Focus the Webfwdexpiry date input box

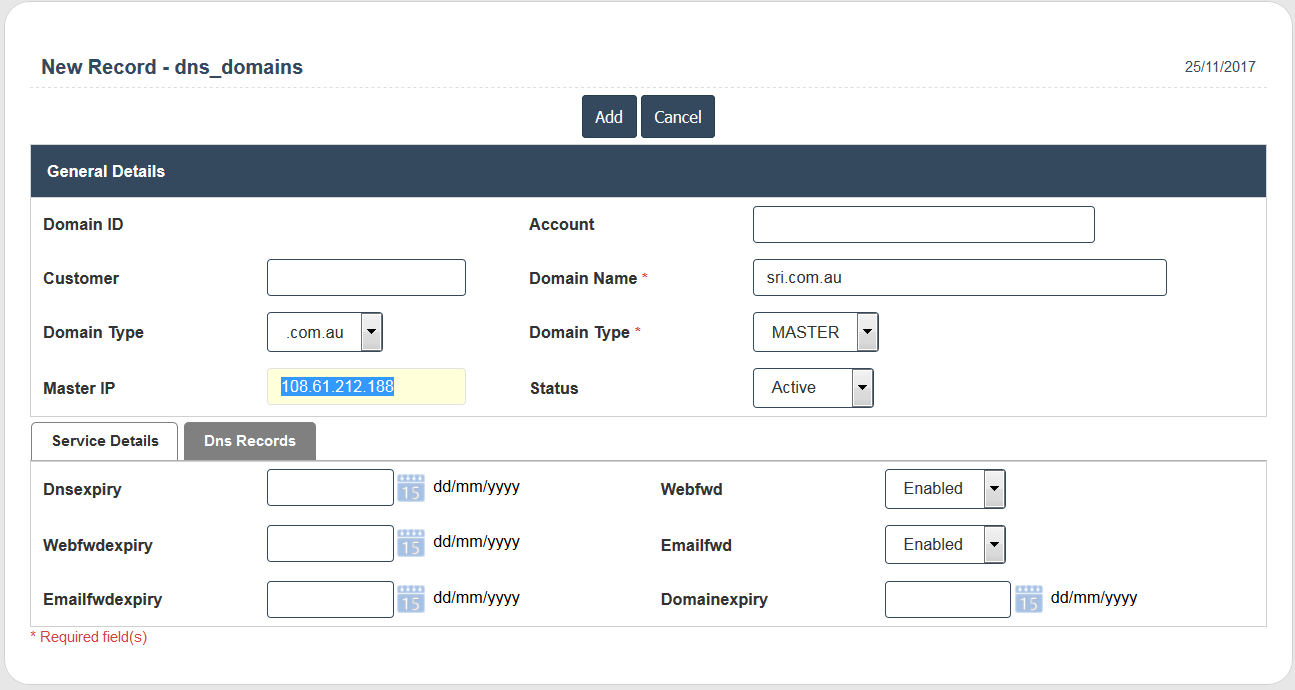point(330,544)
